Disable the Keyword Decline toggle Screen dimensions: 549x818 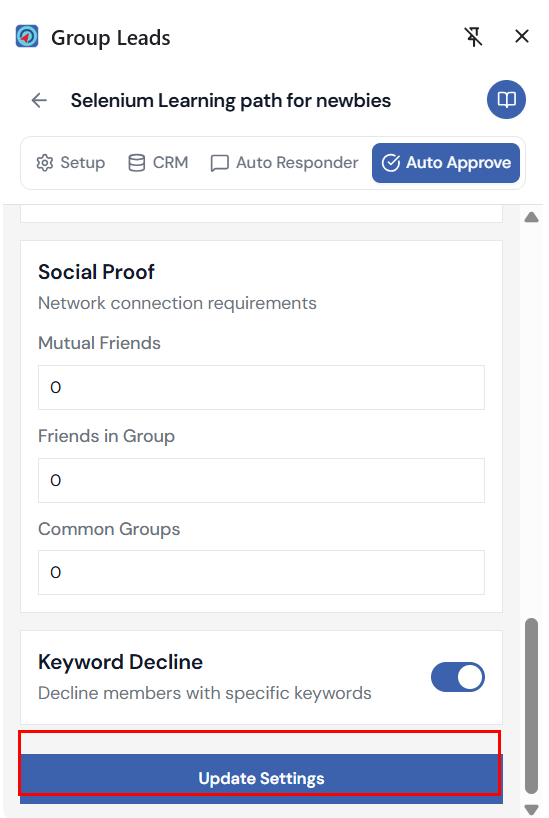458,677
